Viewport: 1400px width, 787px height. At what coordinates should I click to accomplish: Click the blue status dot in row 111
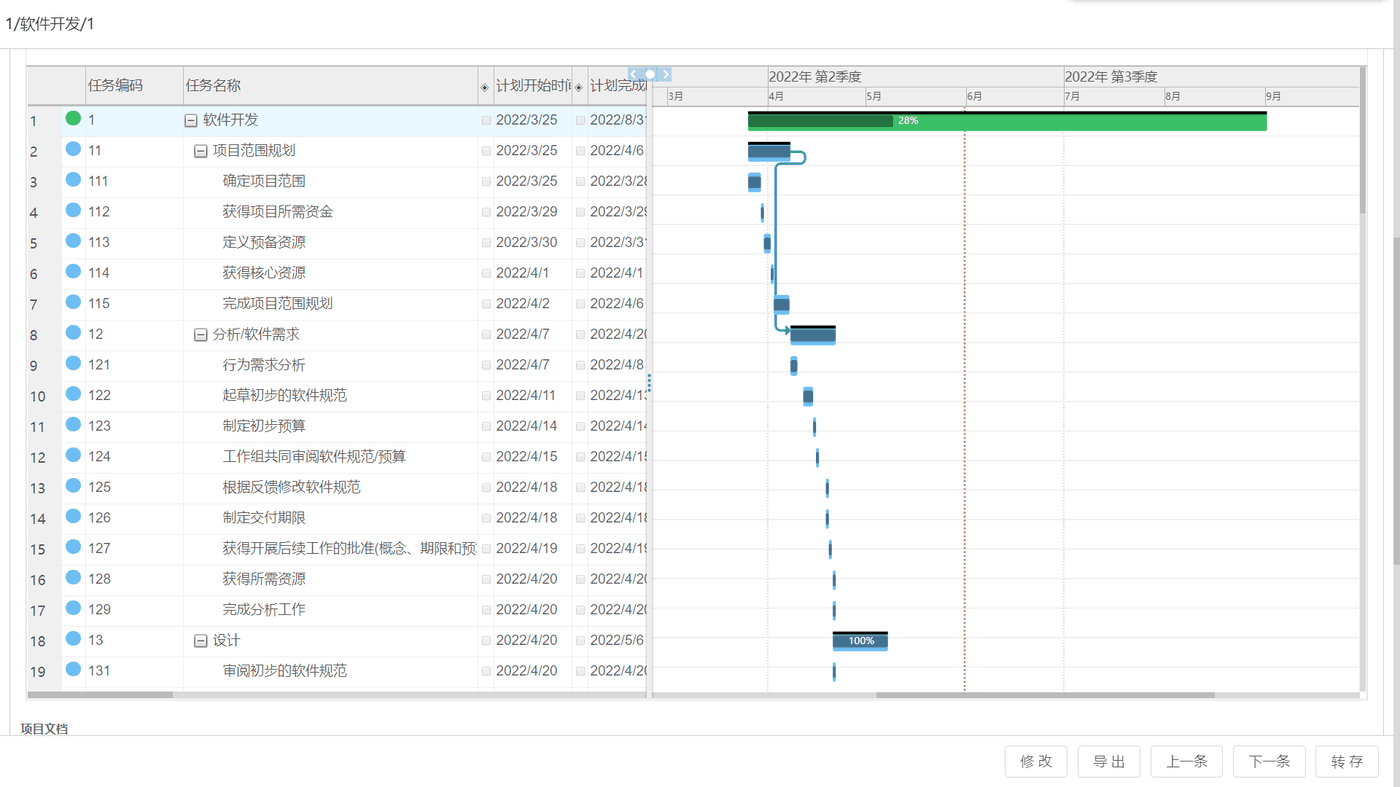[x=73, y=180]
